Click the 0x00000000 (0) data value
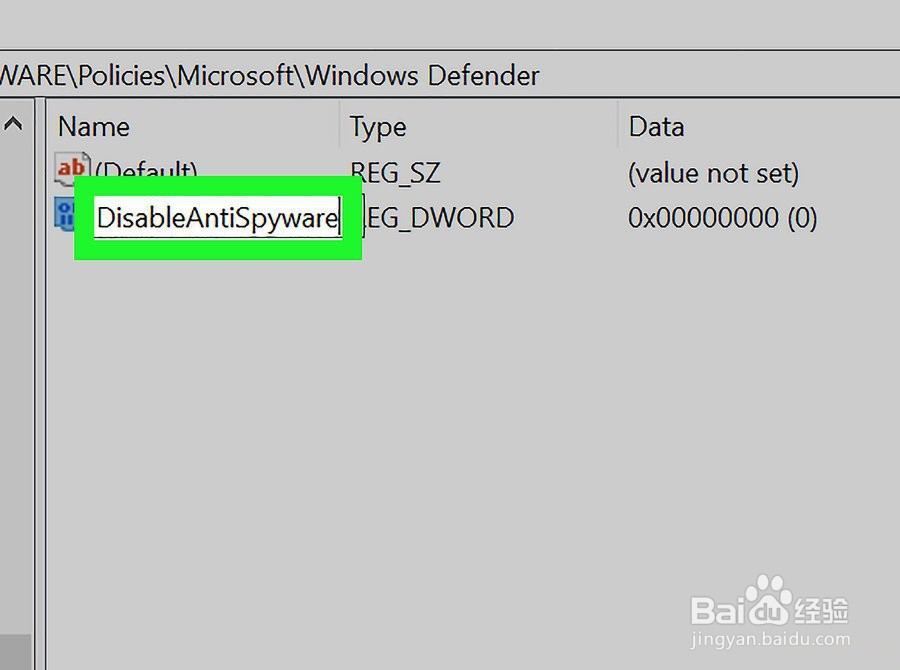Image resolution: width=900 pixels, height=670 pixels. click(720, 217)
